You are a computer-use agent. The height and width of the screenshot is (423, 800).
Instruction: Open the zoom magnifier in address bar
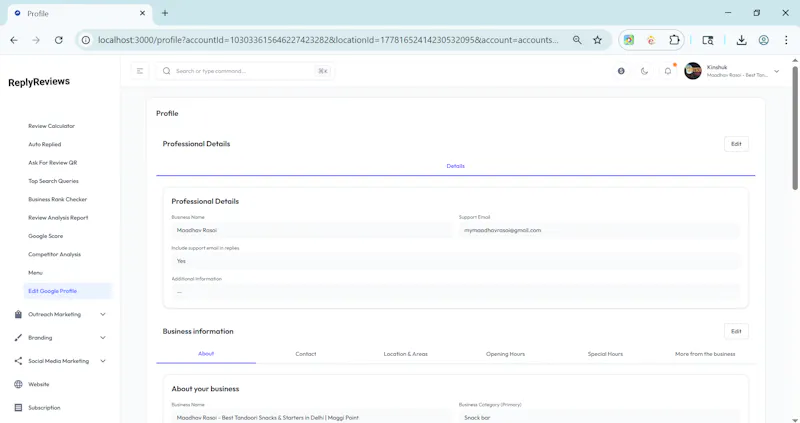(x=577, y=40)
